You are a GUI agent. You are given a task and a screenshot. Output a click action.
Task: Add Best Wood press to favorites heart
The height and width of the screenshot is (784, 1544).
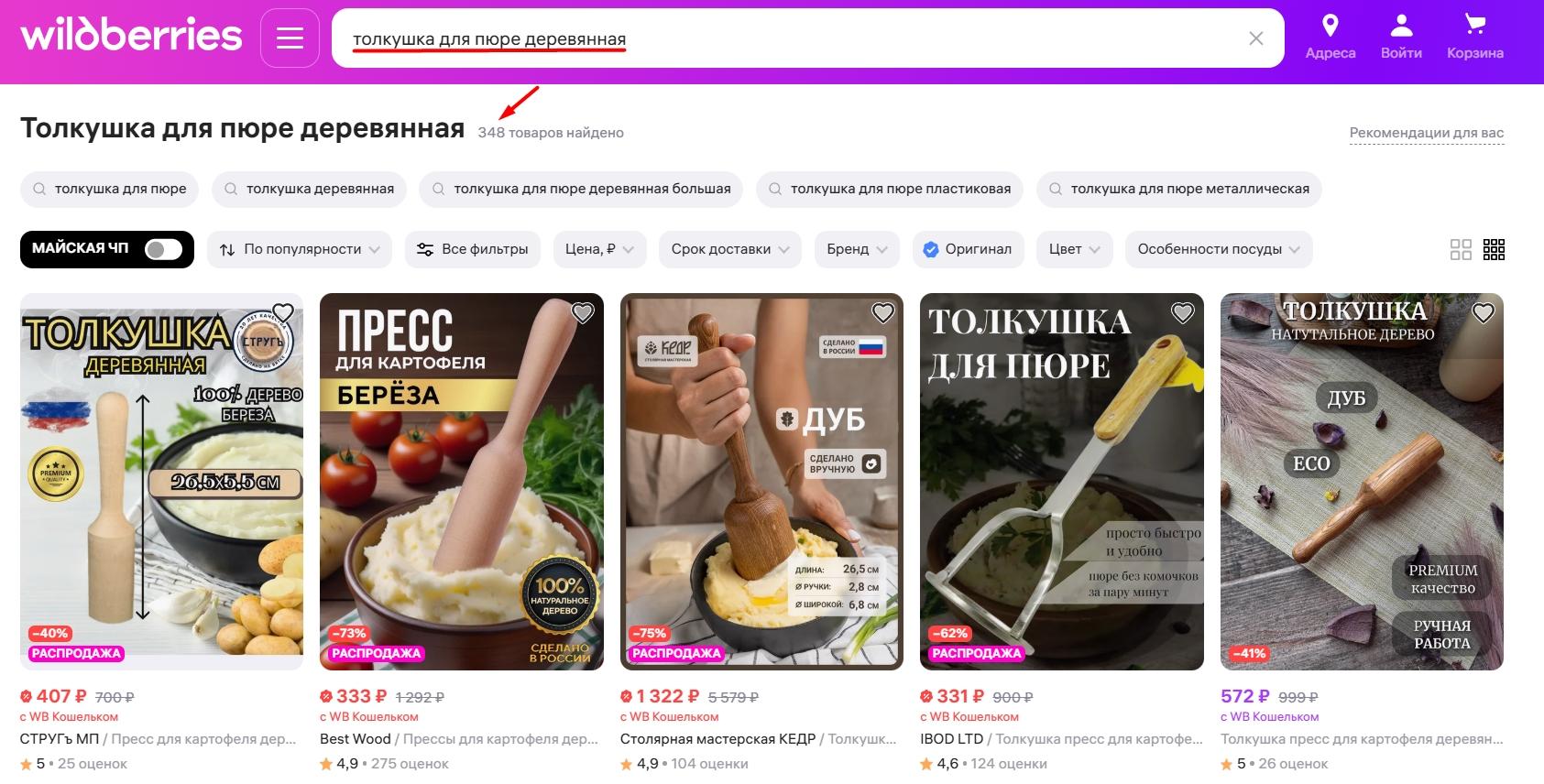(583, 313)
